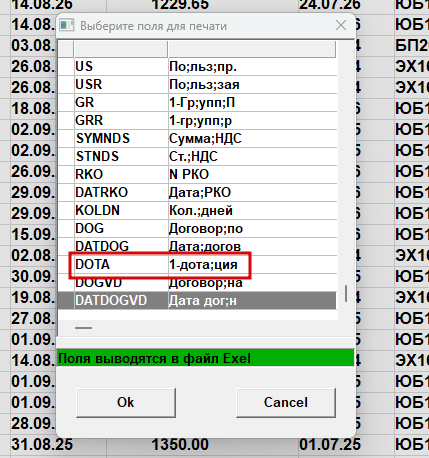Click the dialog title bar application icon
Image resolution: width=429 pixels, height=458 pixels.
tap(67, 25)
